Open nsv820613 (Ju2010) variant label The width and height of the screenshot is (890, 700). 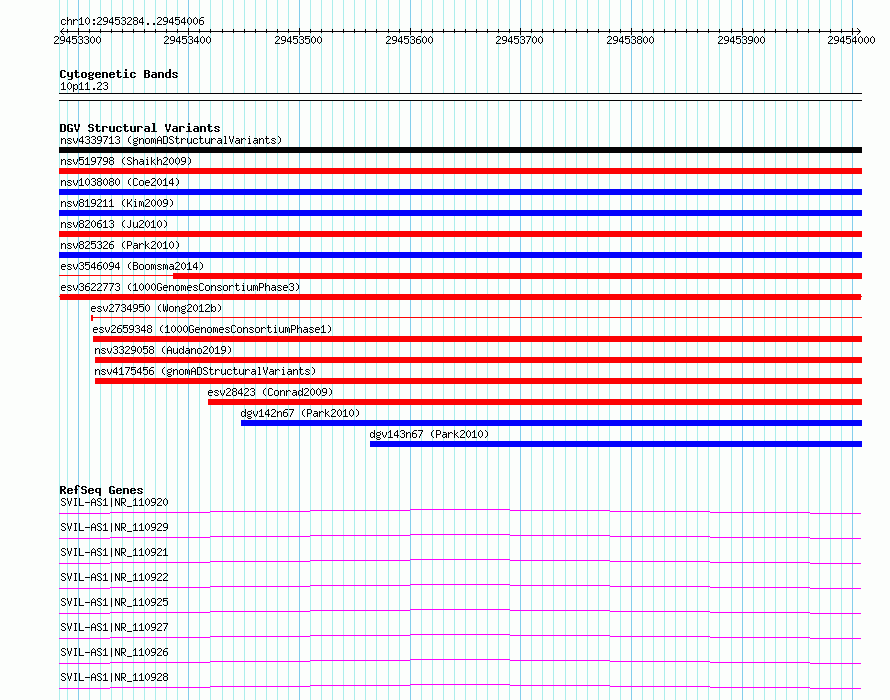(114, 224)
